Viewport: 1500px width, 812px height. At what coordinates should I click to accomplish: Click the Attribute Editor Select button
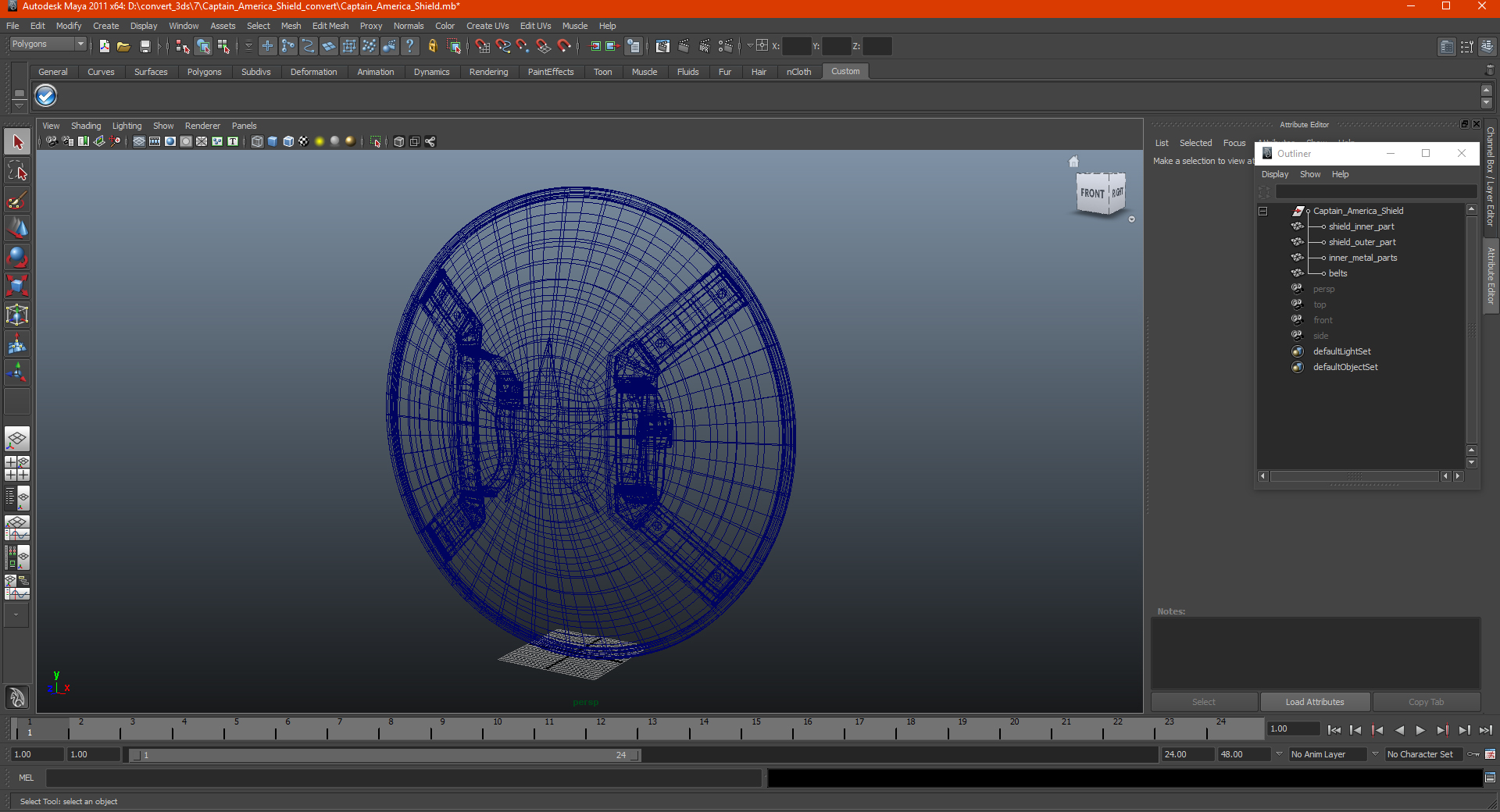coord(1204,702)
